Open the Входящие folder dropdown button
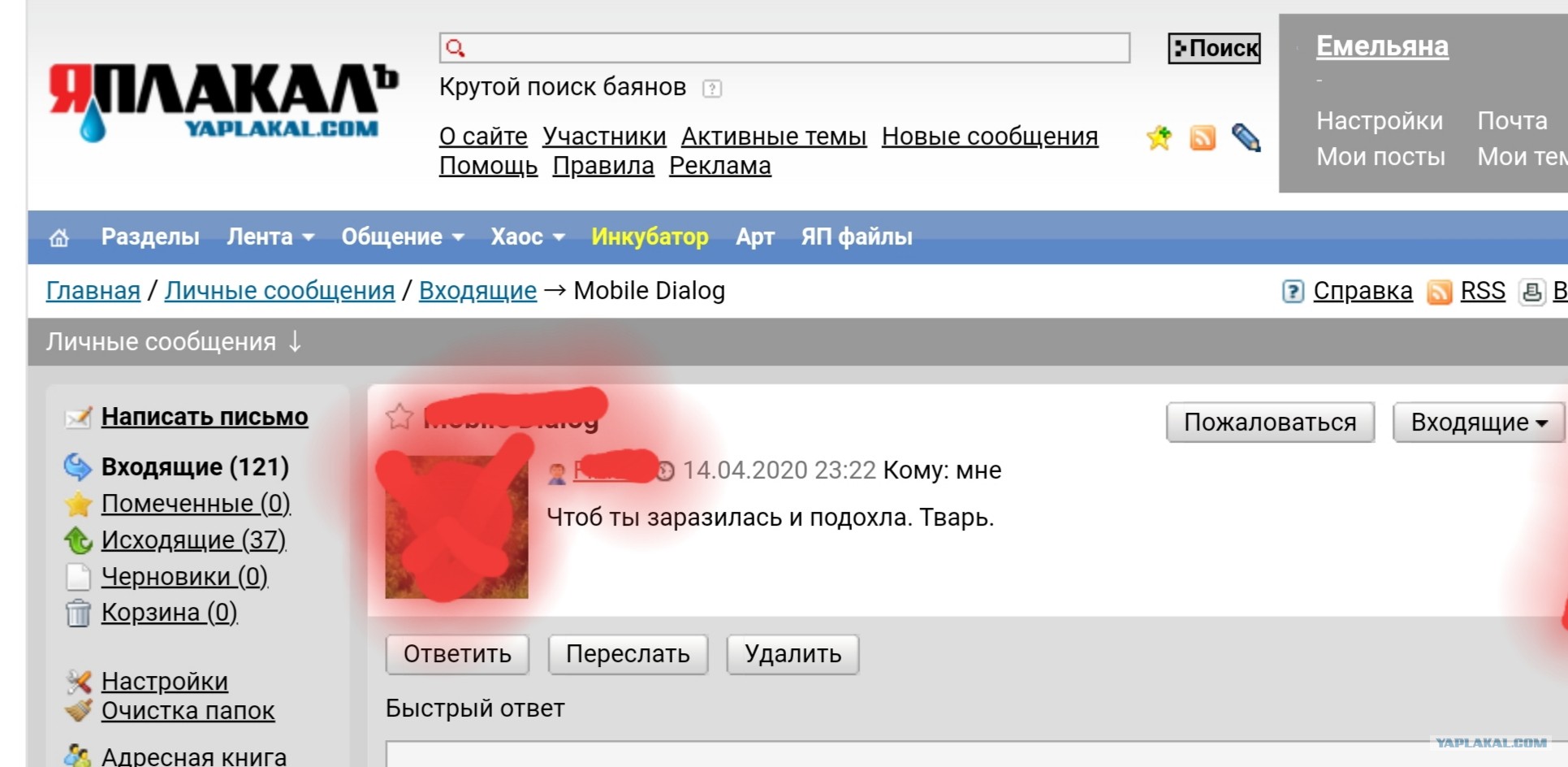The image size is (1568, 767). tap(1479, 422)
